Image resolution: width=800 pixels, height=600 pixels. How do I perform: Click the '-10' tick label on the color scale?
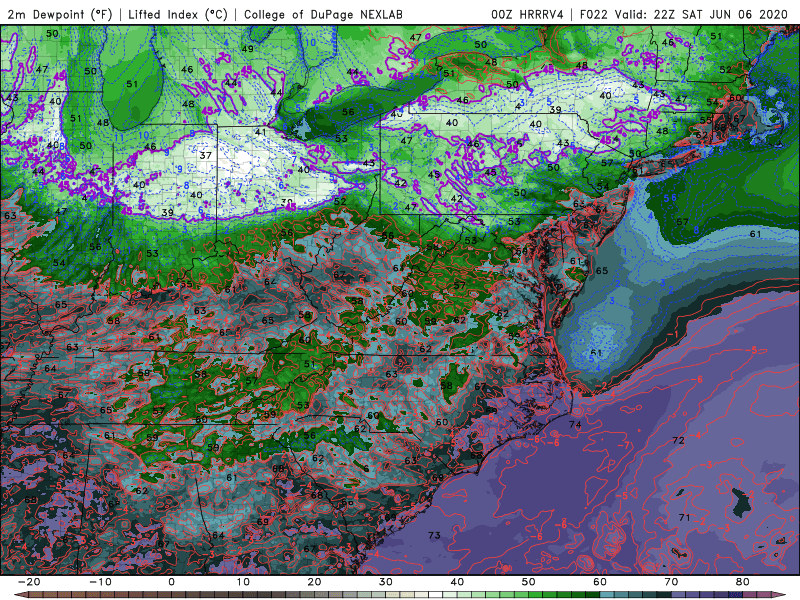pyautogui.click(x=99, y=582)
